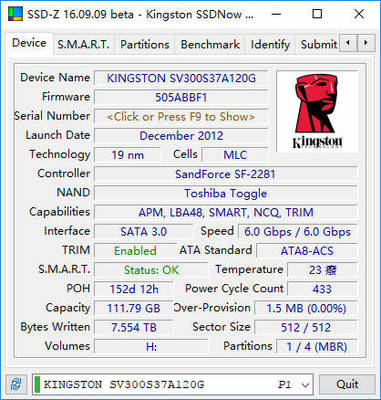The height and width of the screenshot is (400, 381).
Task: Click the volumes value H:
Action: click(151, 347)
